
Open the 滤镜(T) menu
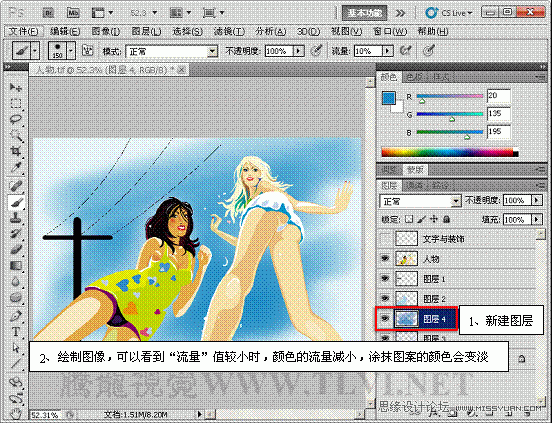coord(229,32)
